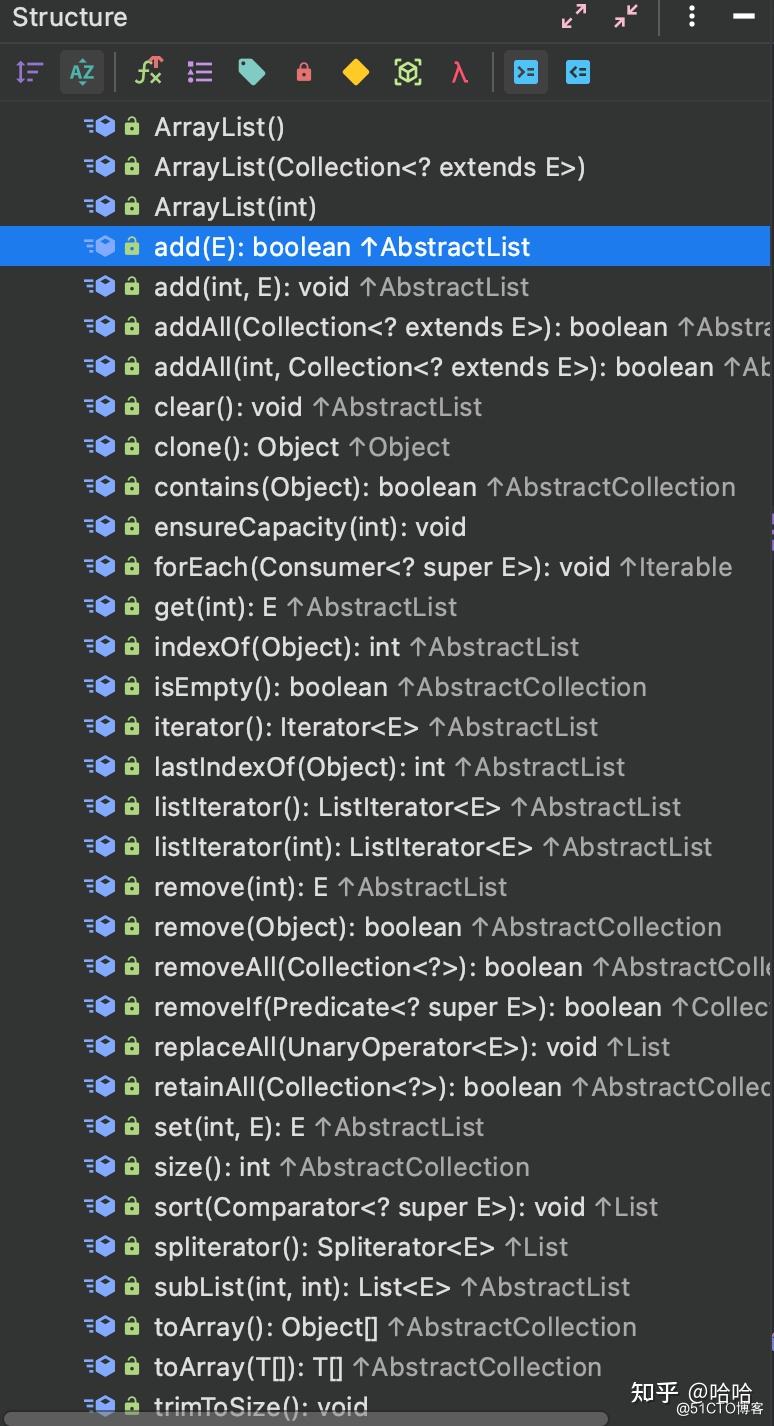Toggle the Sort Alphabetically button
Viewport: 774px width, 1426px height.
pyautogui.click(x=82, y=72)
